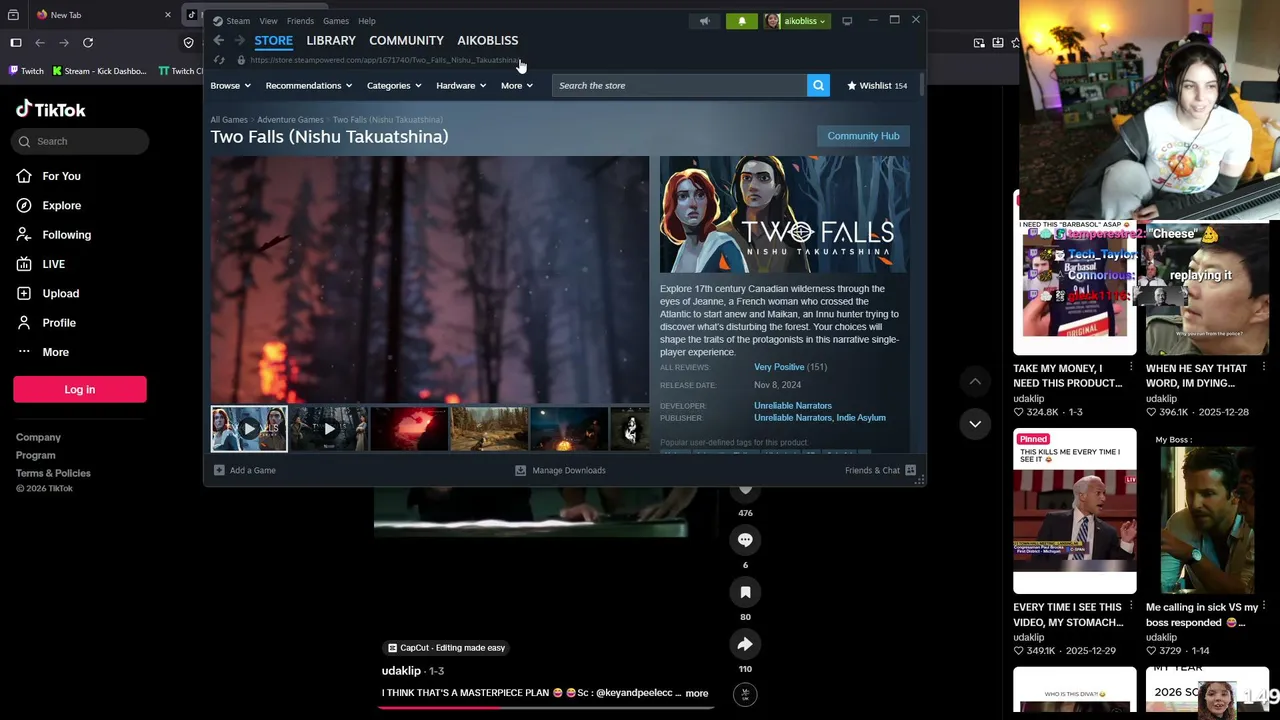
Task: Go to next TikTok video arrow
Action: point(975,423)
